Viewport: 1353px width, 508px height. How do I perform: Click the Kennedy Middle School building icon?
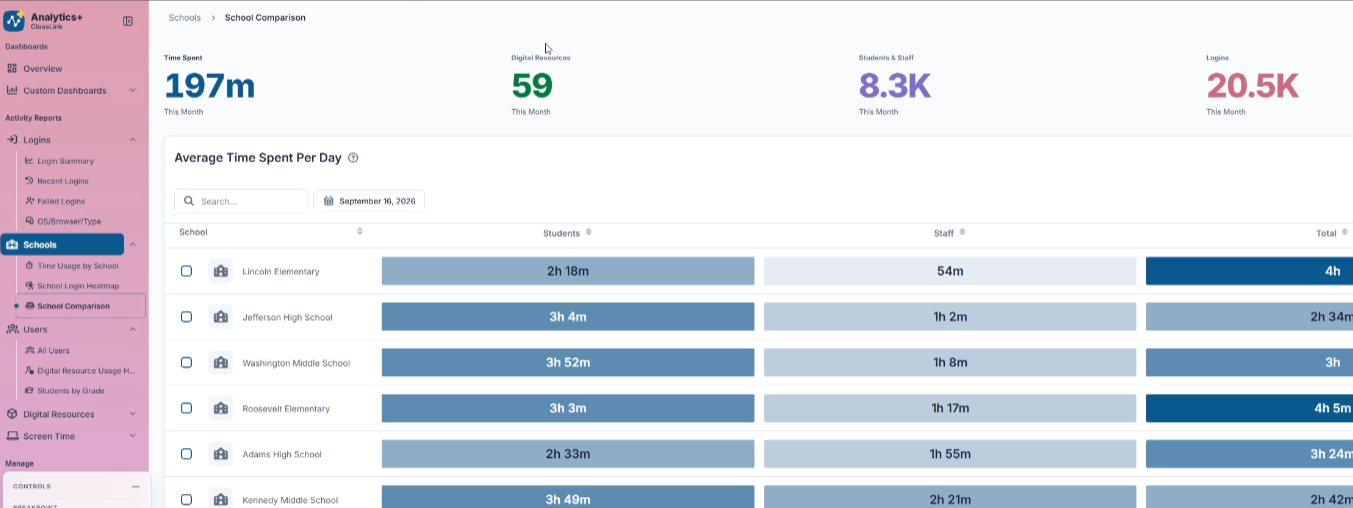point(220,498)
